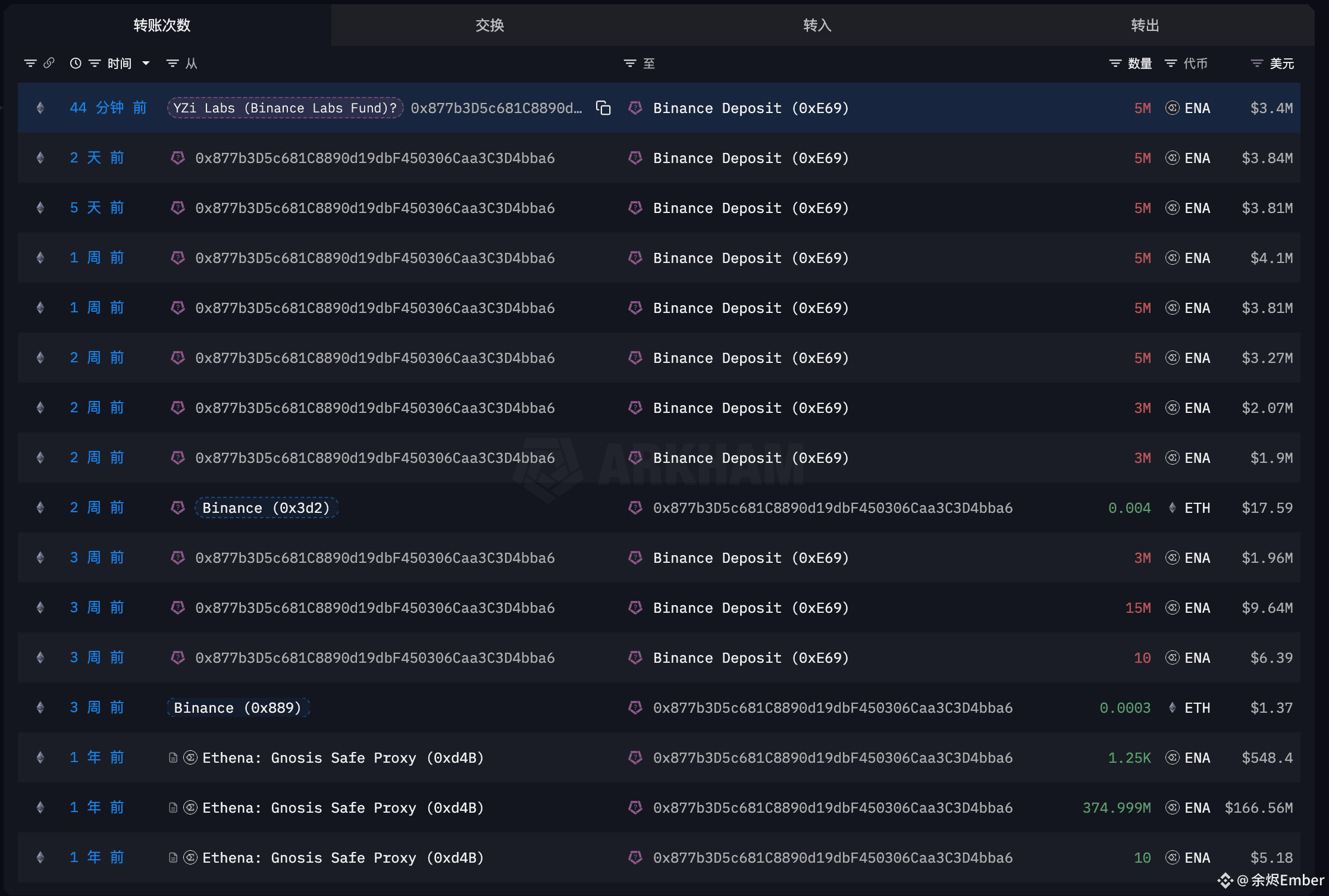This screenshot has height=896, width=1329.
Task: Click sender entity icon in the $2.07M row
Action: tap(177, 408)
